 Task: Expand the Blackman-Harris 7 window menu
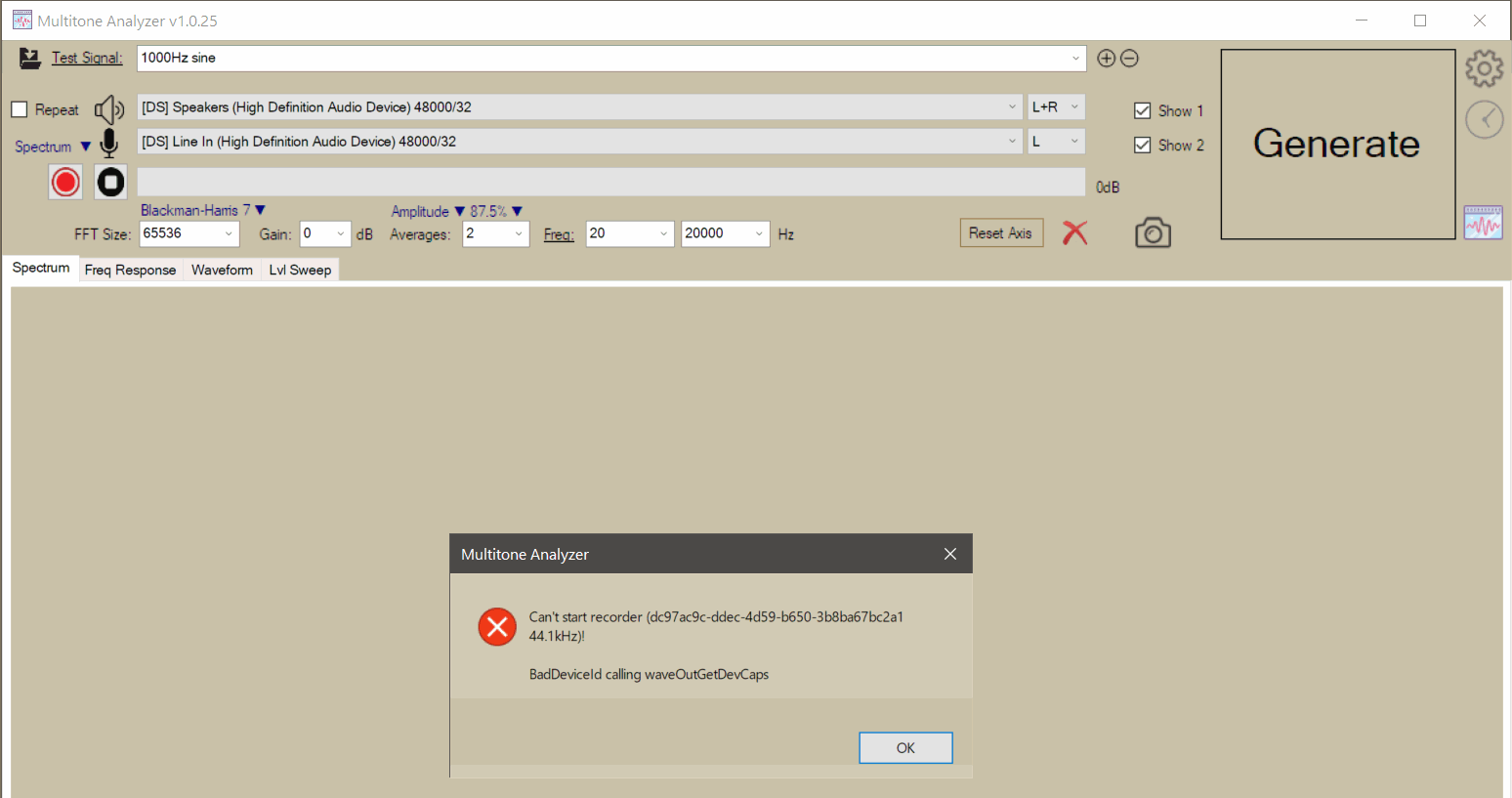(x=260, y=210)
